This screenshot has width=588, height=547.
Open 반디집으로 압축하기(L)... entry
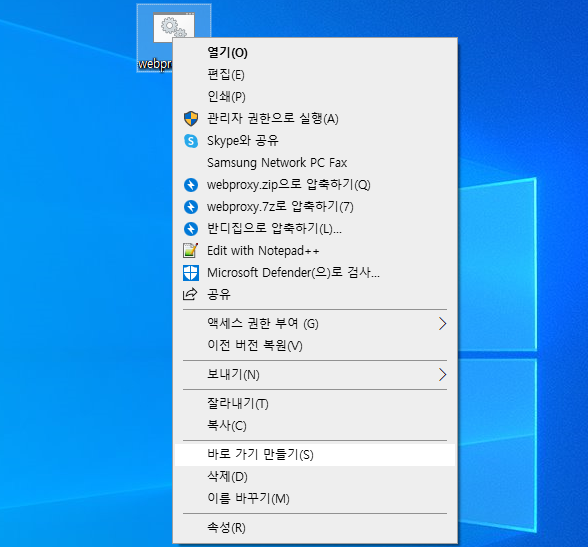[315, 229]
